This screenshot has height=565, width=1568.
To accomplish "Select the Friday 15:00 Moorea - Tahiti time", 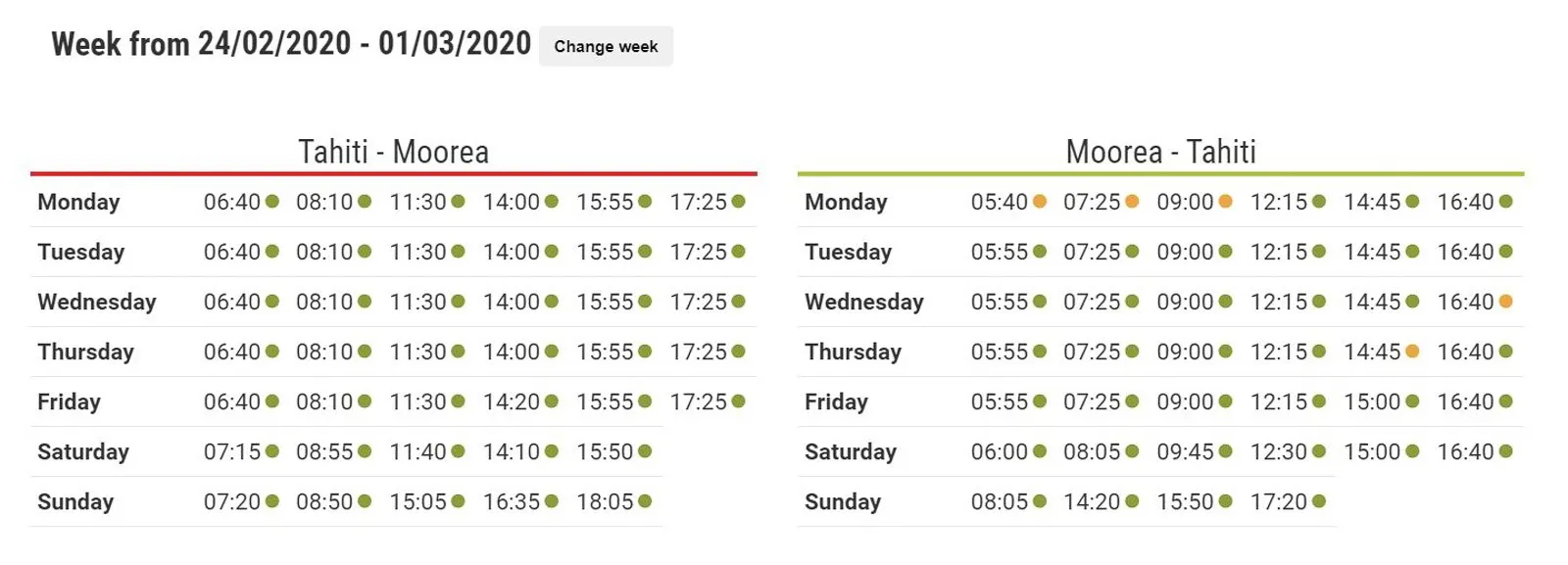I will (1372, 401).
